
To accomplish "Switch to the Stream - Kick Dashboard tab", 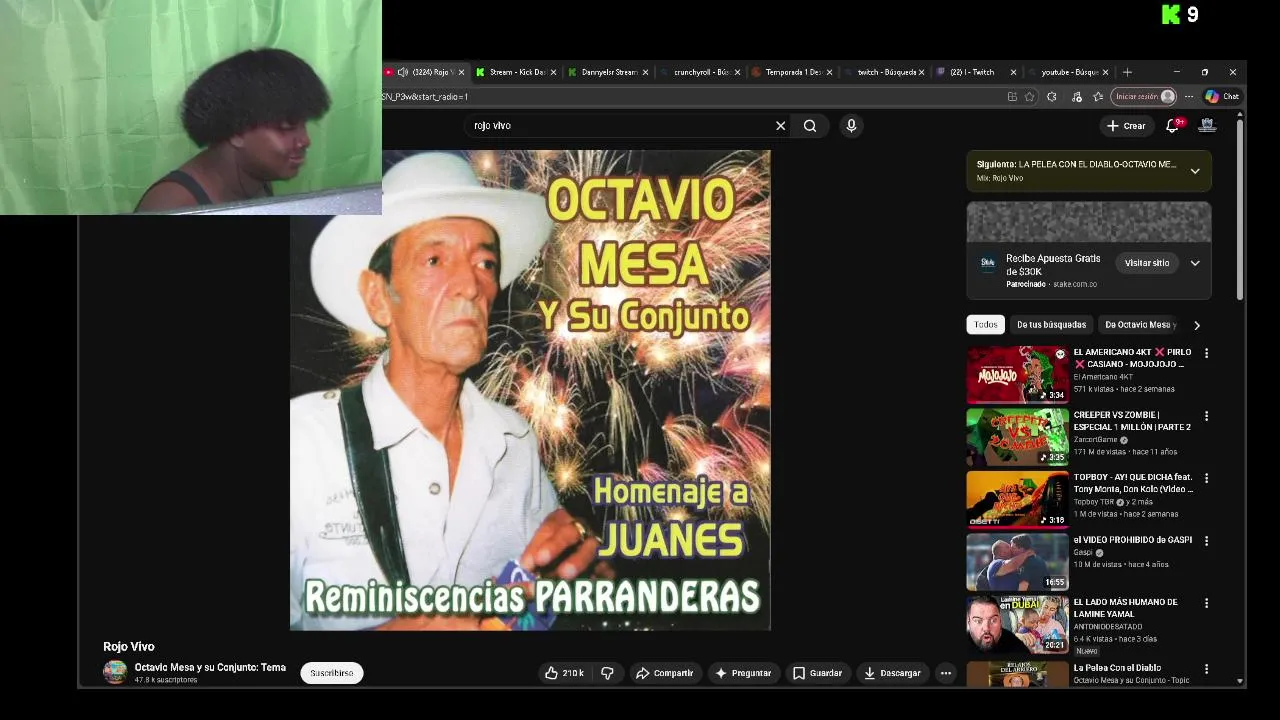I will [516, 72].
